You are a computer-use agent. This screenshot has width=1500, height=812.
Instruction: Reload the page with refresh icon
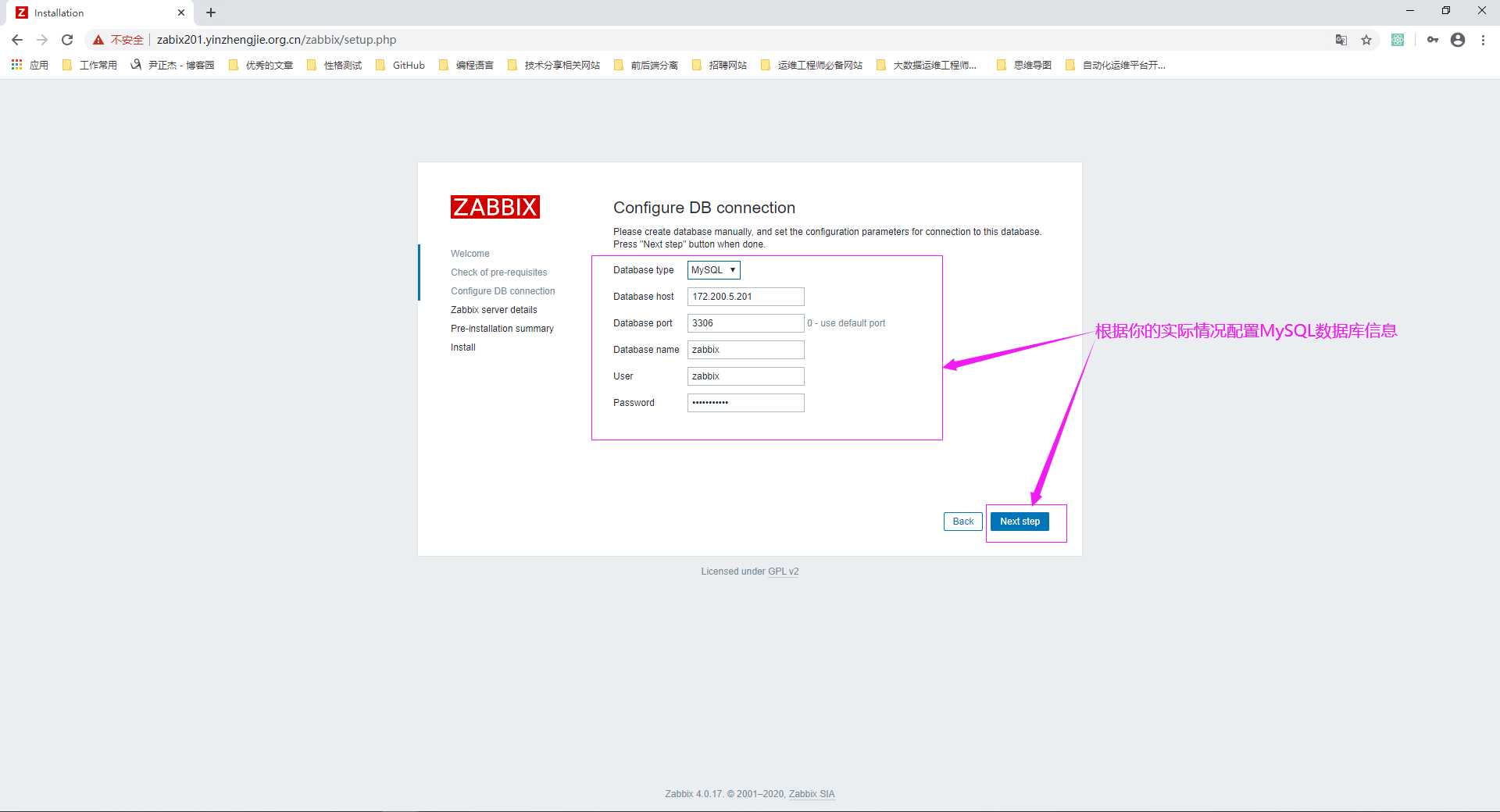point(67,40)
